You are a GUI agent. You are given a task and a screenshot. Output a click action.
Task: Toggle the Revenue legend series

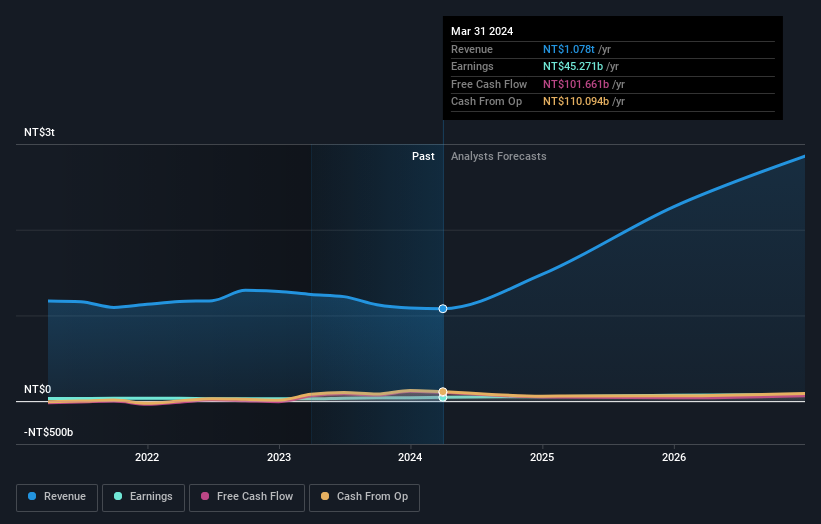[57, 497]
